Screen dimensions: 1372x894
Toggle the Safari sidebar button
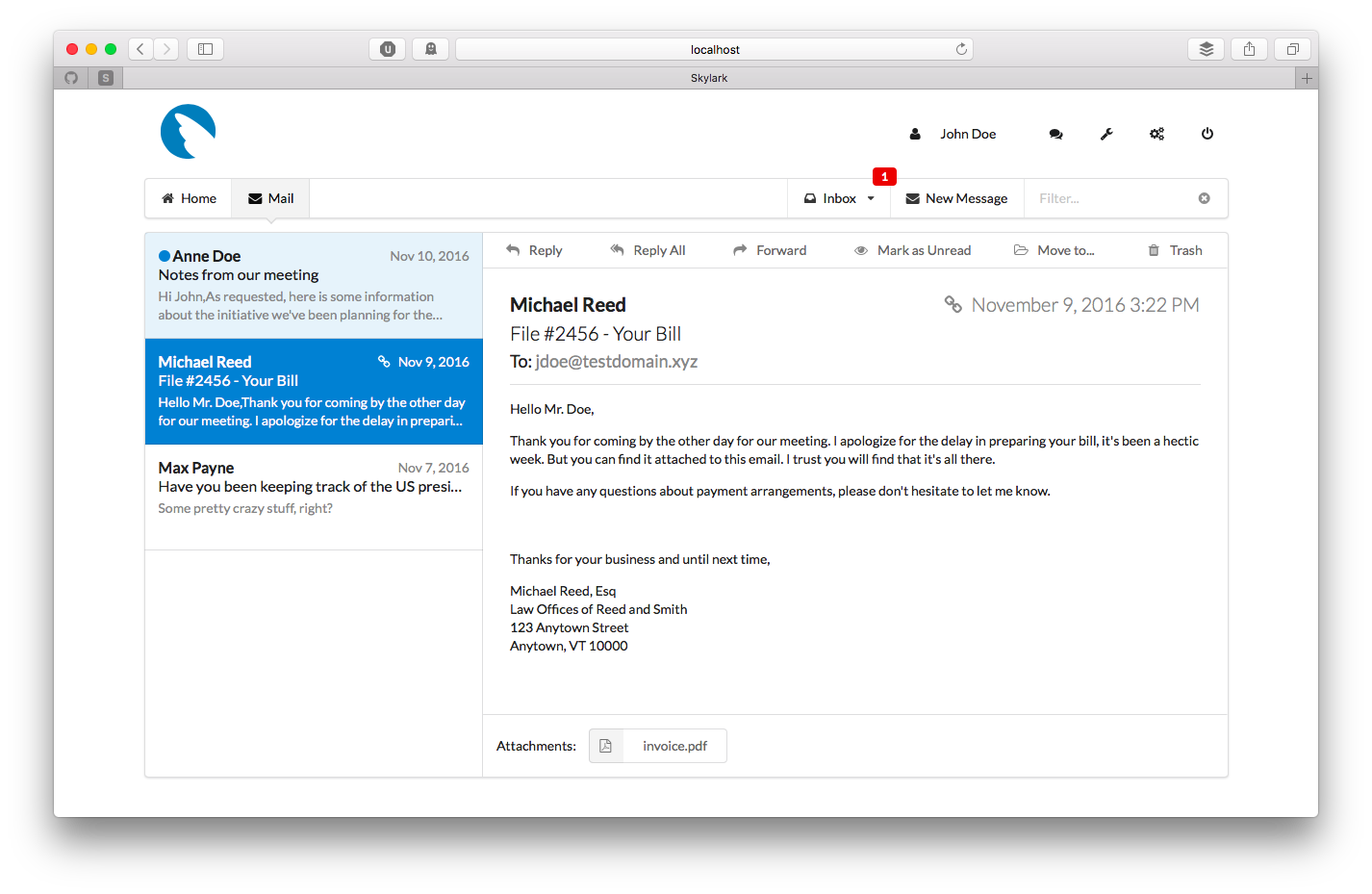click(205, 49)
